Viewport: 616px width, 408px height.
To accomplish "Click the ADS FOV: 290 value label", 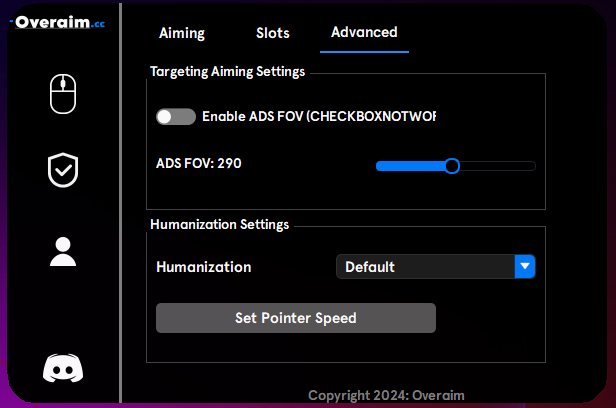I will pos(199,163).
